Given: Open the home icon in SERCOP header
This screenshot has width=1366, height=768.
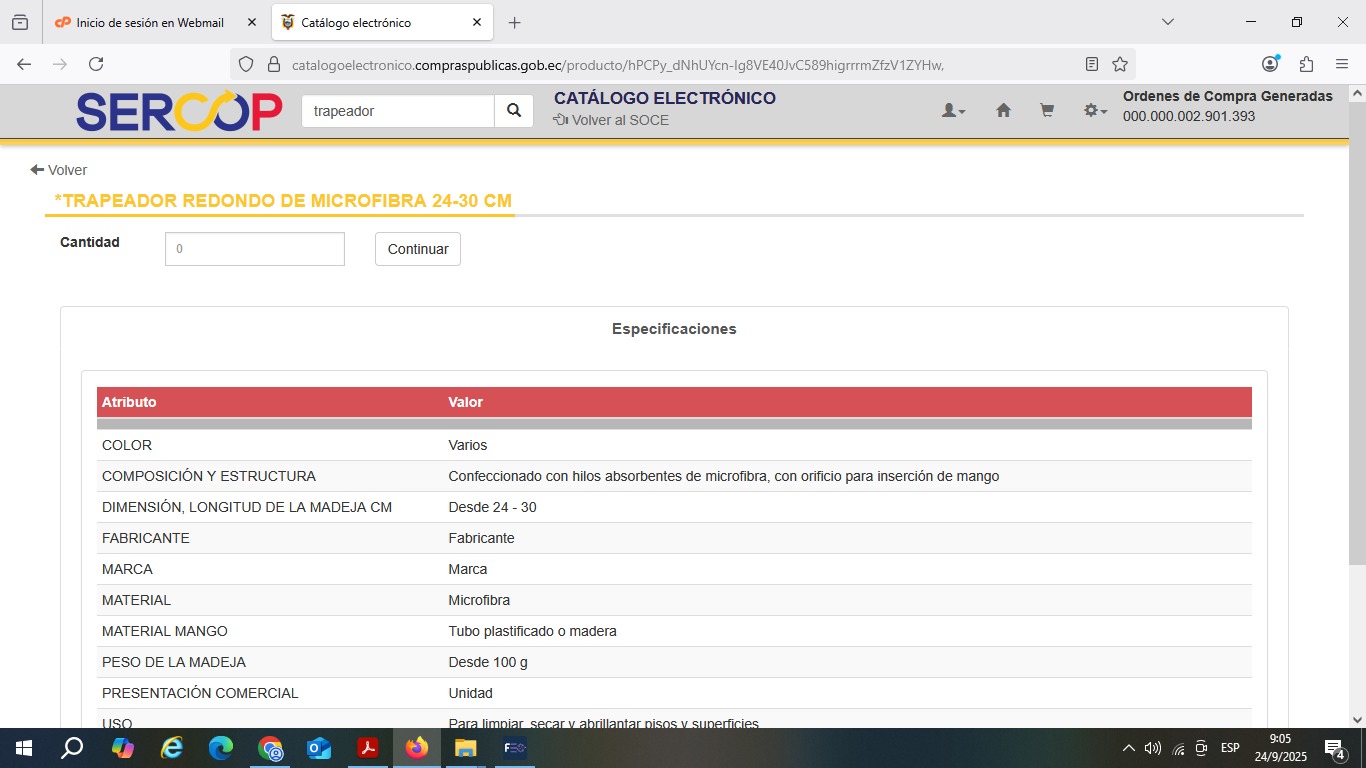Looking at the screenshot, I should tap(1003, 111).
